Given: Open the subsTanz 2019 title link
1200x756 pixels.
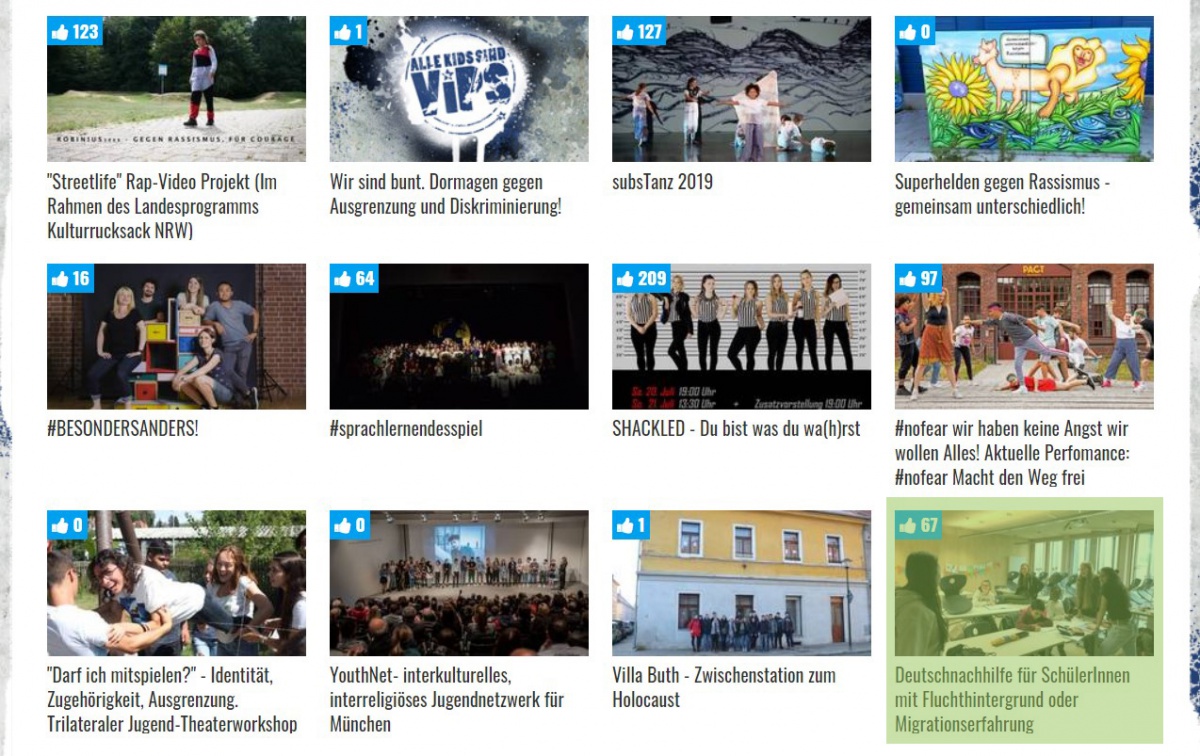Looking at the screenshot, I should pos(662,183).
